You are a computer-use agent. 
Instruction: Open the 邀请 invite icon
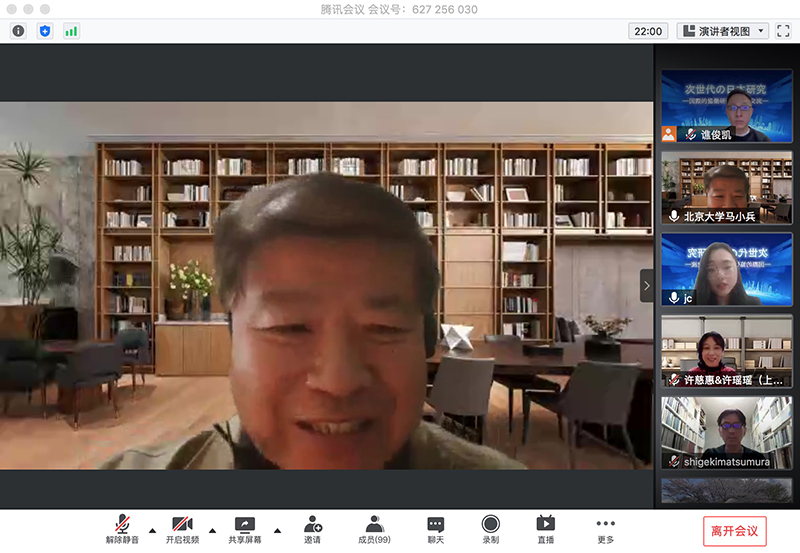point(313,529)
